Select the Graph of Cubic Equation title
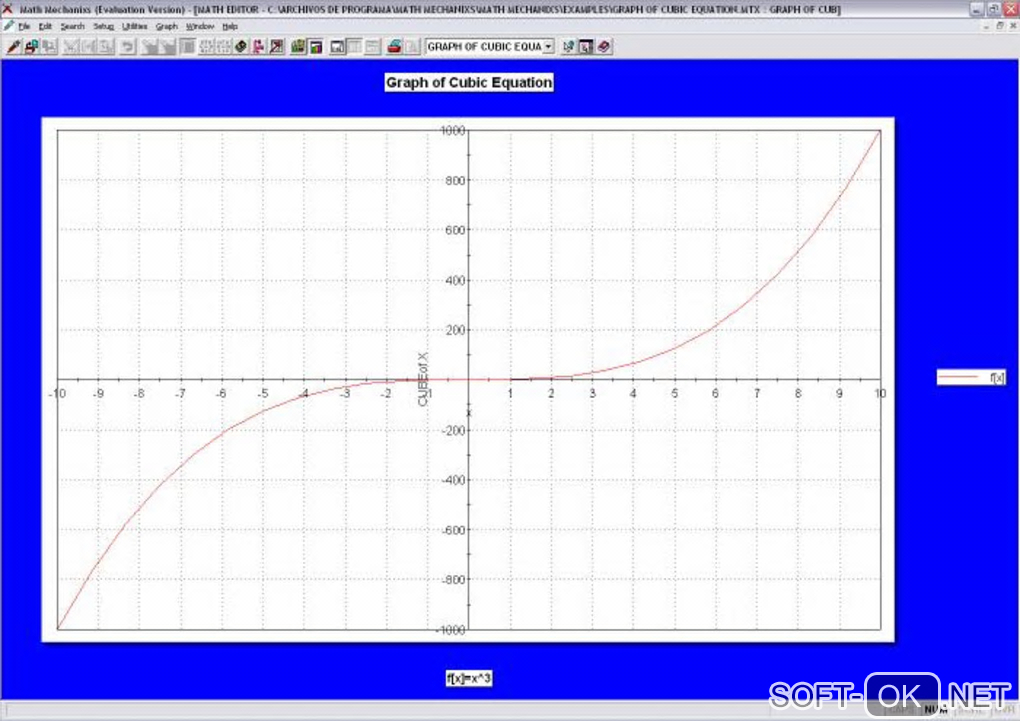Image resolution: width=1020 pixels, height=721 pixels. pos(469,83)
